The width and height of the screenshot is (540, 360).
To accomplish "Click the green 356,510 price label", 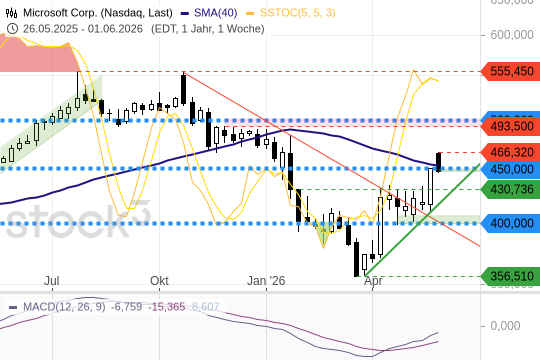I will (510, 276).
